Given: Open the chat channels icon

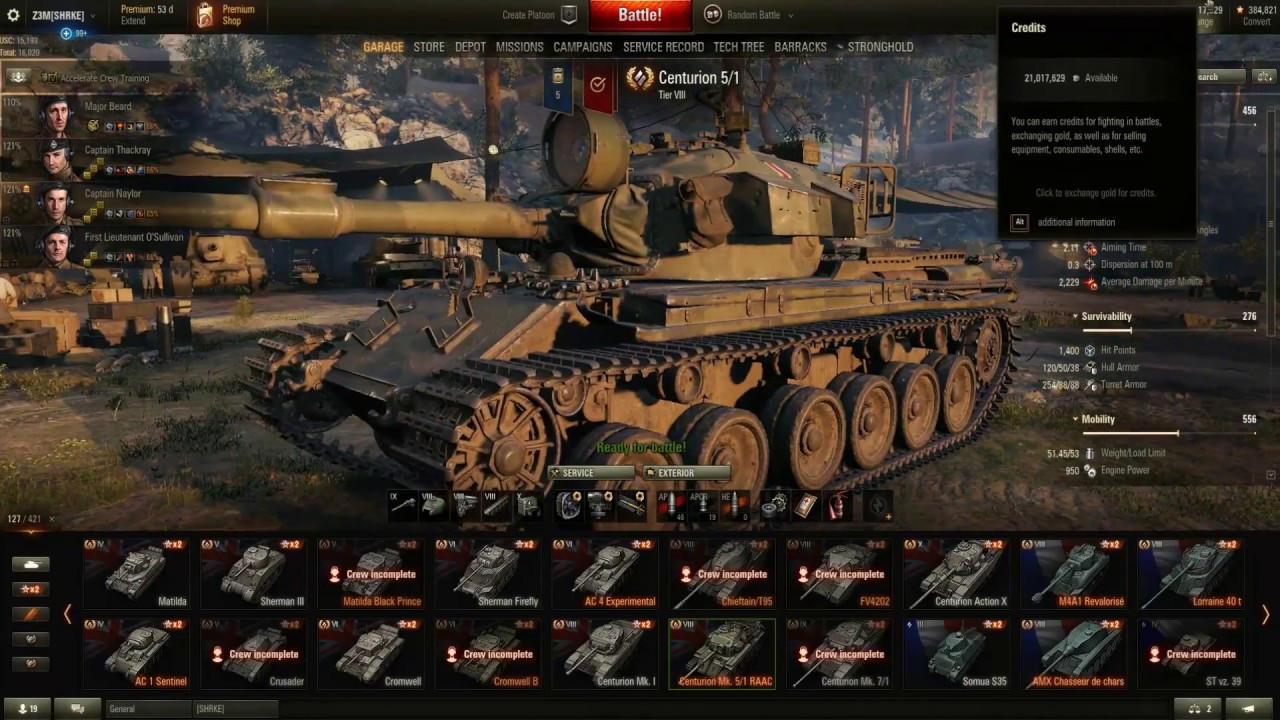Looking at the screenshot, I should 77,708.
